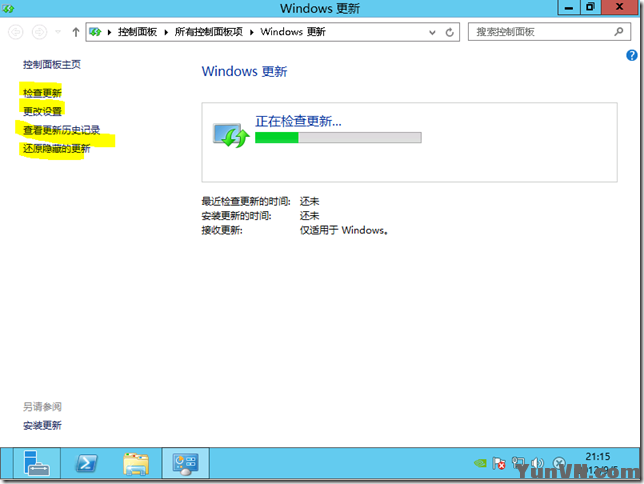The width and height of the screenshot is (644, 484).
Task: Click the green update progress bar
Action: click(338, 138)
